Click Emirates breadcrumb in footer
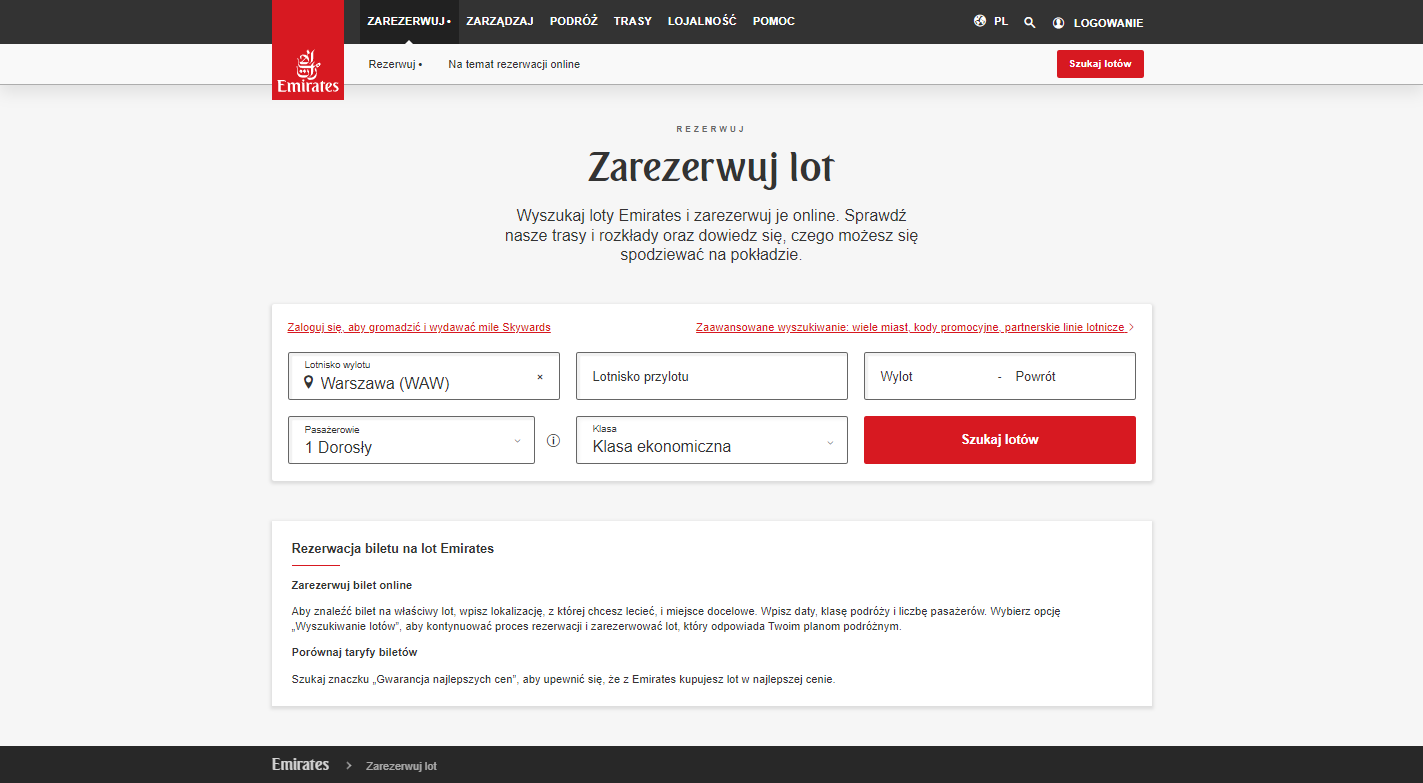 point(300,764)
